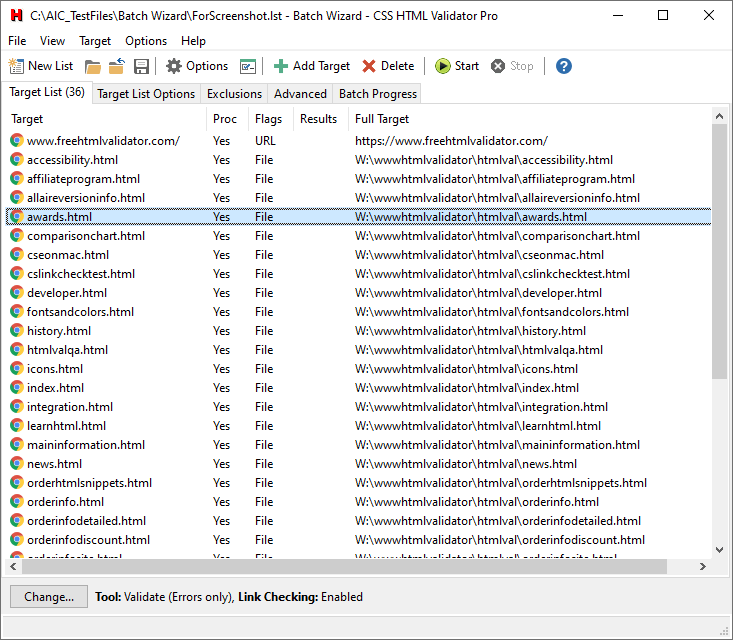Screen dimensions: 733x640
Task: Select the maininformation.html target
Action: point(359,445)
